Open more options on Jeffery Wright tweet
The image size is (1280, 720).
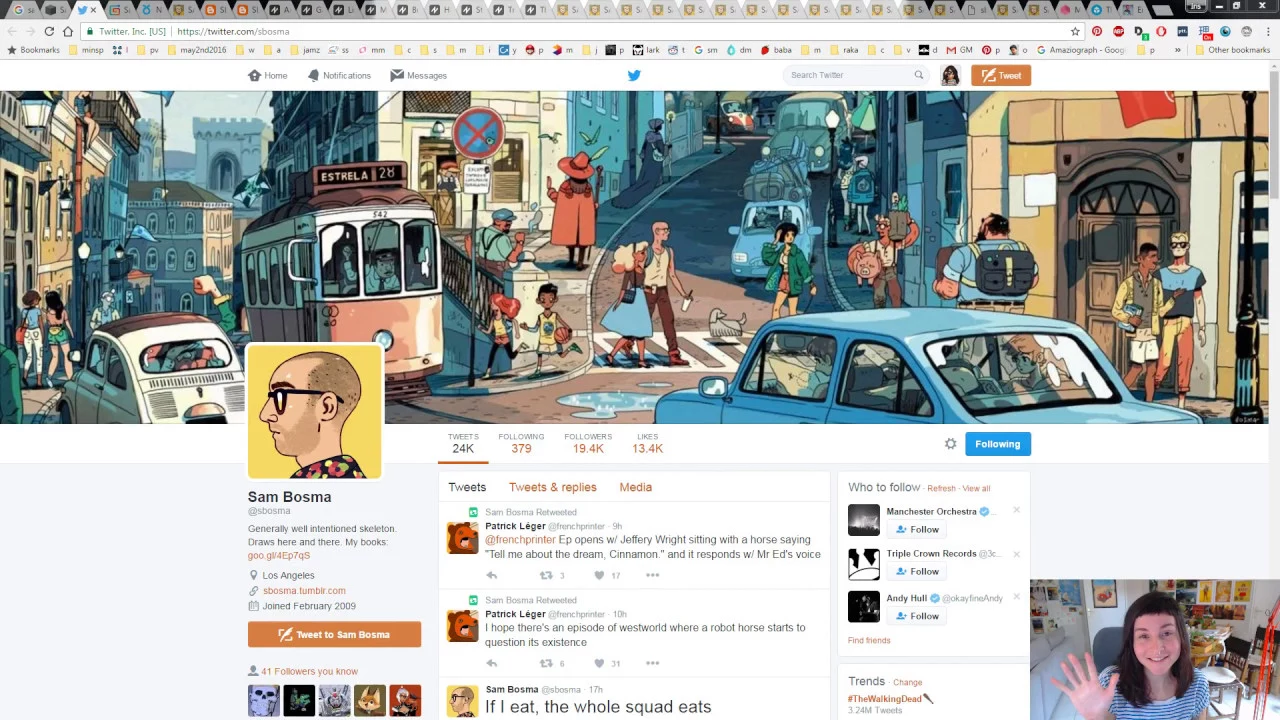pos(653,575)
